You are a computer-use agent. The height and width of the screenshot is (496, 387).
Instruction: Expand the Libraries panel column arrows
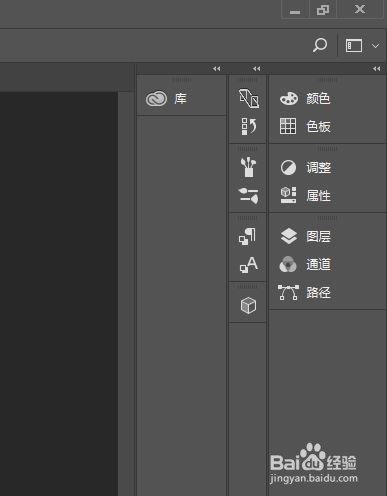[x=217, y=69]
